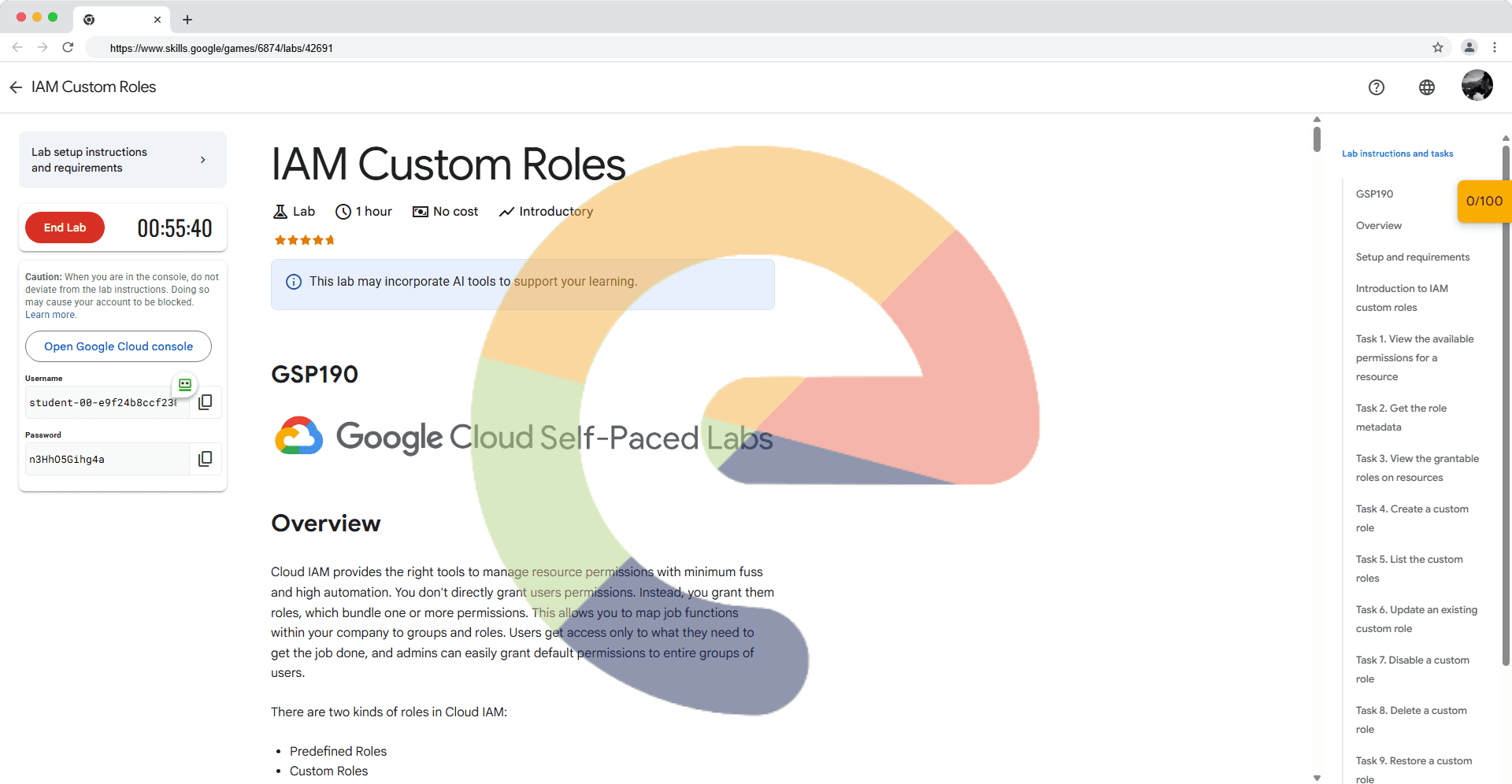Click the five-star lab rating

[304, 240]
